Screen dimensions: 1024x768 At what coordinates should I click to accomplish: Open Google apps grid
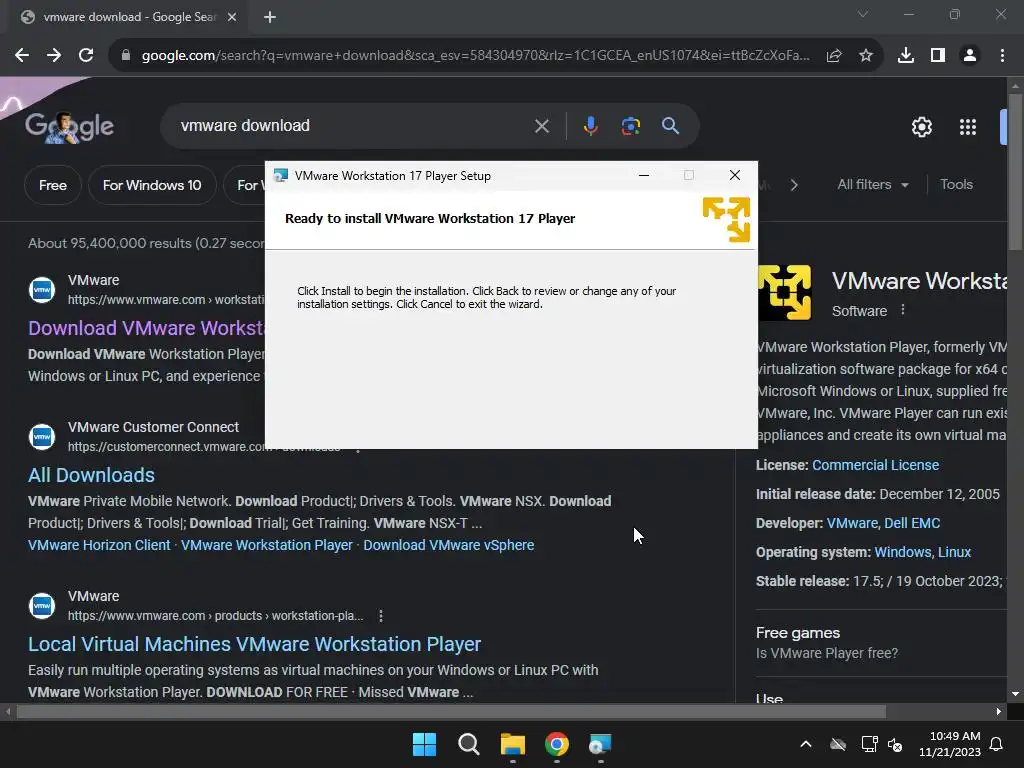(968, 127)
